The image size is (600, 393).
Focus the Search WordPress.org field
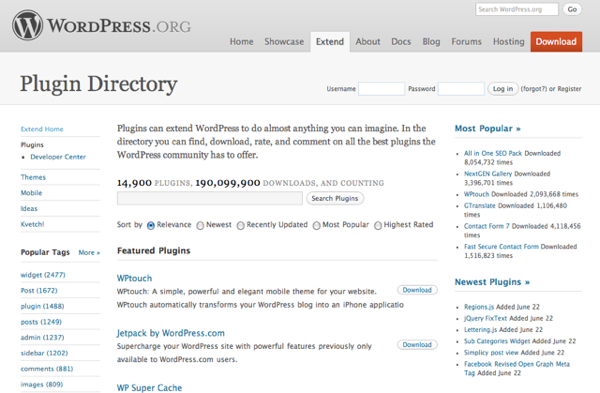[517, 9]
